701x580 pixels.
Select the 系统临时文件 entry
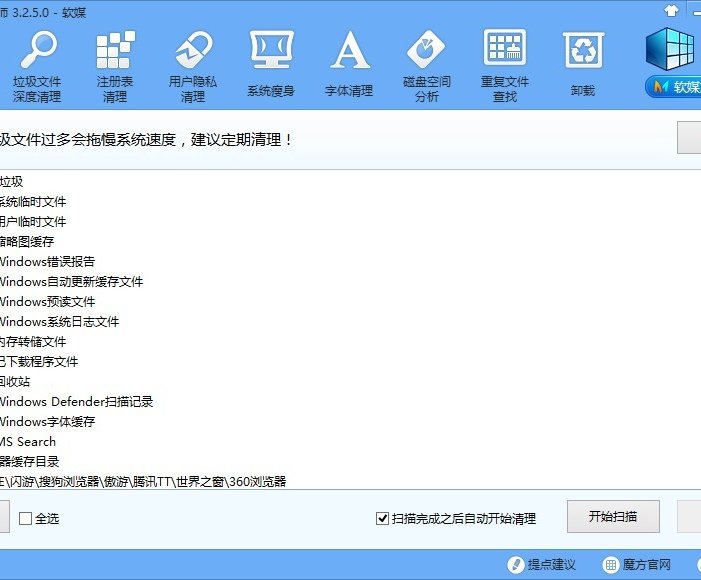pos(33,202)
